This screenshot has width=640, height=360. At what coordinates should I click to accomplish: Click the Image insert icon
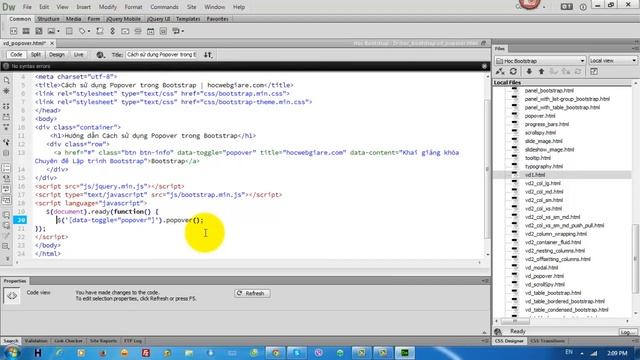tap(51, 31)
